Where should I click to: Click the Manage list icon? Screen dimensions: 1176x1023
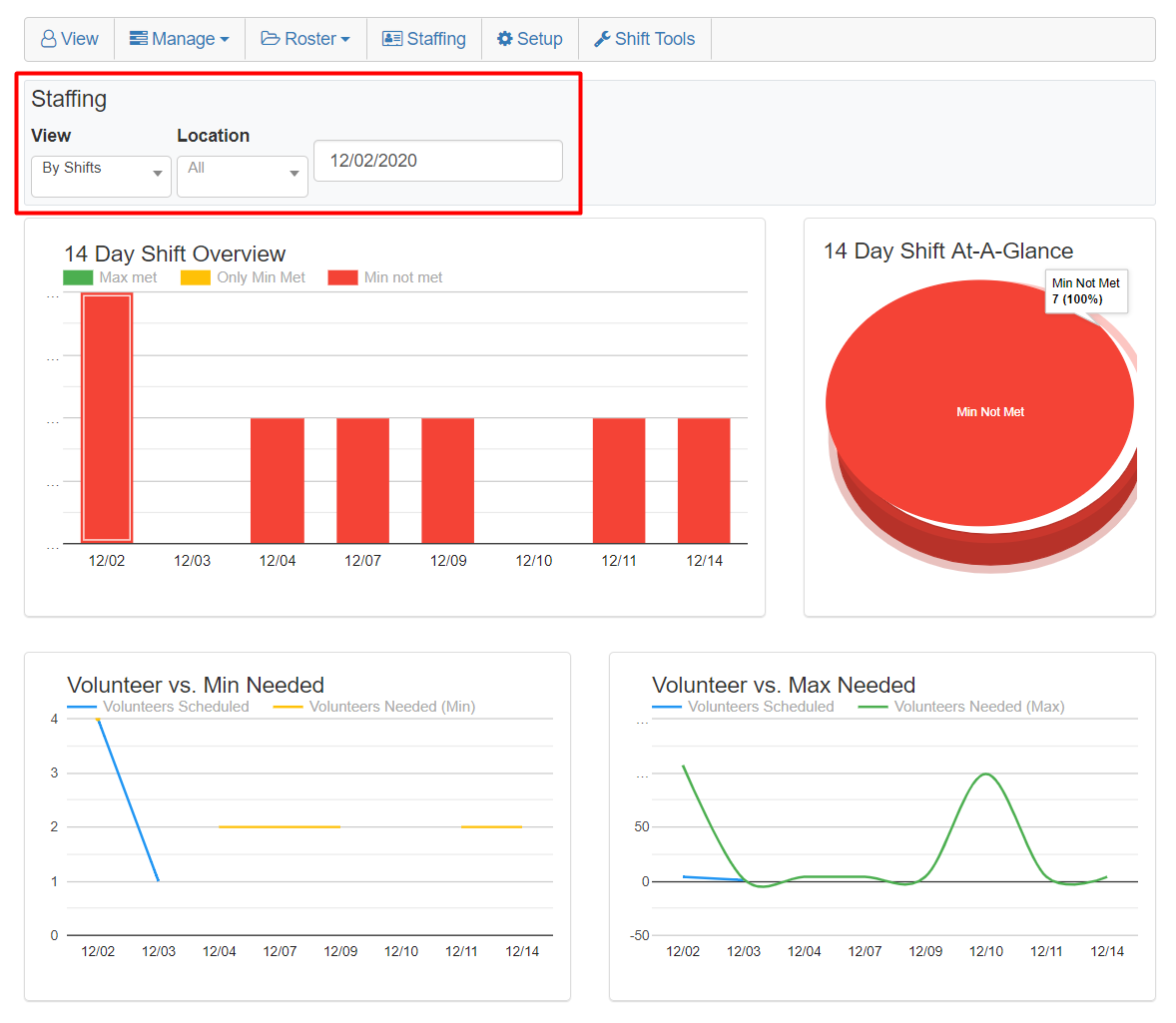click(x=138, y=38)
